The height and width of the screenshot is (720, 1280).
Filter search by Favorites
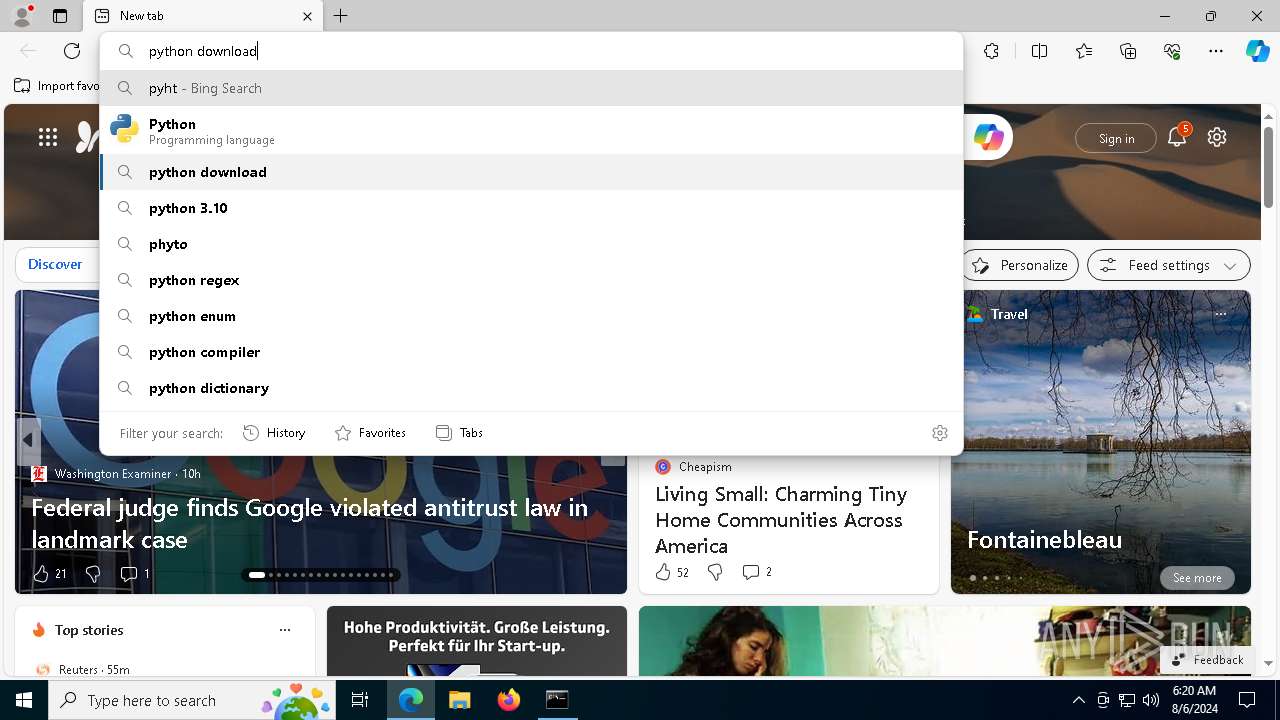(x=370, y=433)
